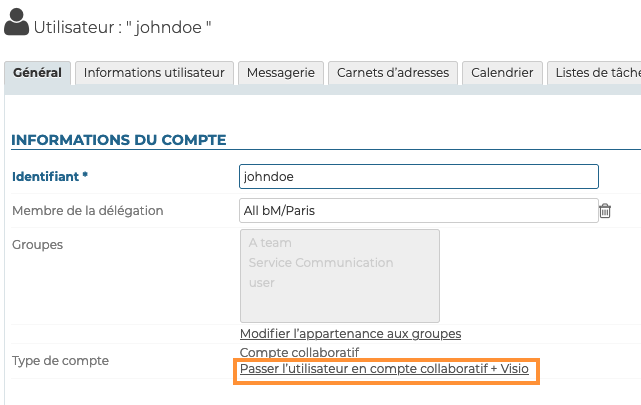
Task: Click Passer l'utilisateur en compte collaboratif + Visio
Action: click(384, 370)
